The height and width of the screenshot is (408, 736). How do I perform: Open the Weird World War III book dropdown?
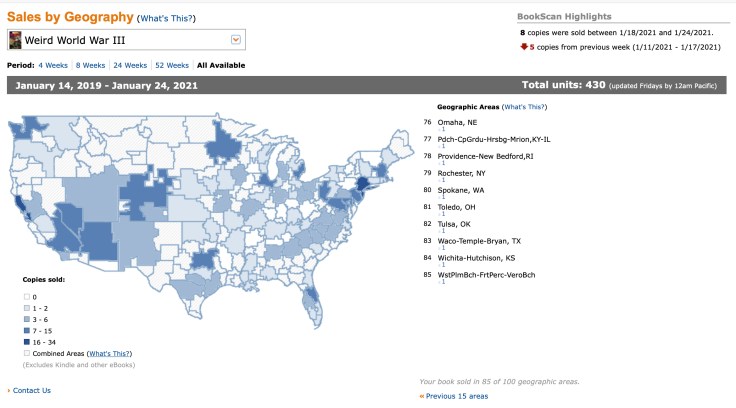click(x=236, y=40)
